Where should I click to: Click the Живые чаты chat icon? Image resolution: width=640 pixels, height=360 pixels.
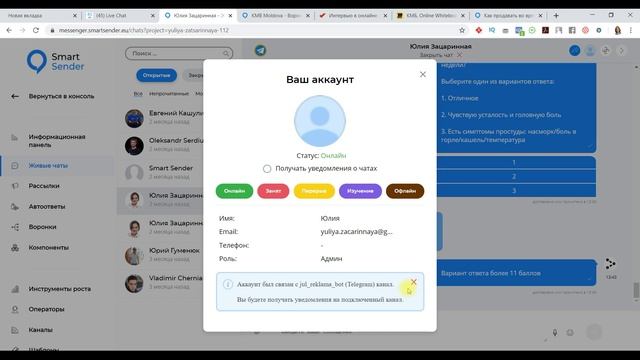tap(15, 166)
